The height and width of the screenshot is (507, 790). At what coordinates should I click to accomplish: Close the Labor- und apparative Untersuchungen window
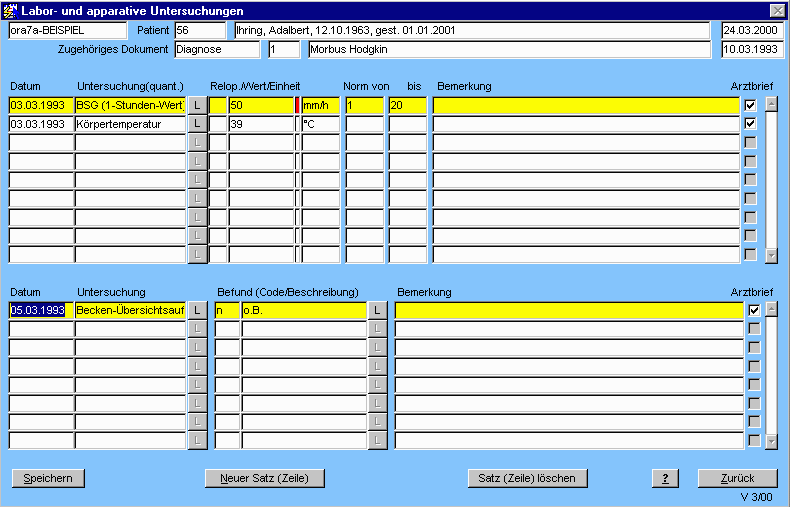[x=777, y=10]
